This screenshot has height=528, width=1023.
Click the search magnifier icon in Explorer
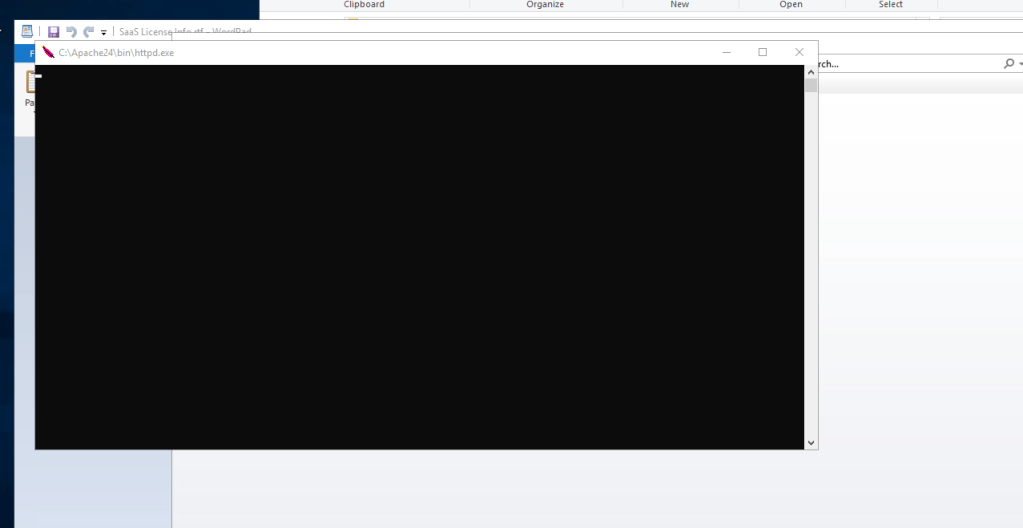coord(1008,64)
